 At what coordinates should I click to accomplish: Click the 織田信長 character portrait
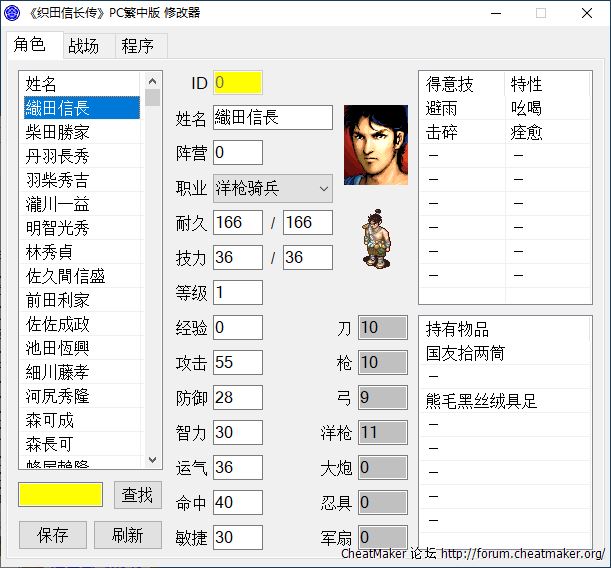point(376,145)
